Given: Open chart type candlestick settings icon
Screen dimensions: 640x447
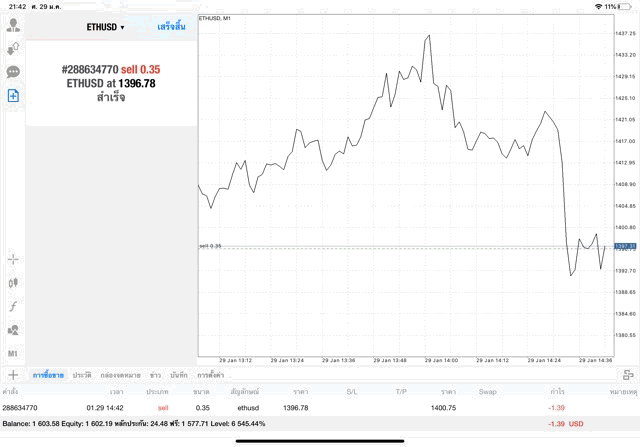Looking at the screenshot, I should pos(13,283).
